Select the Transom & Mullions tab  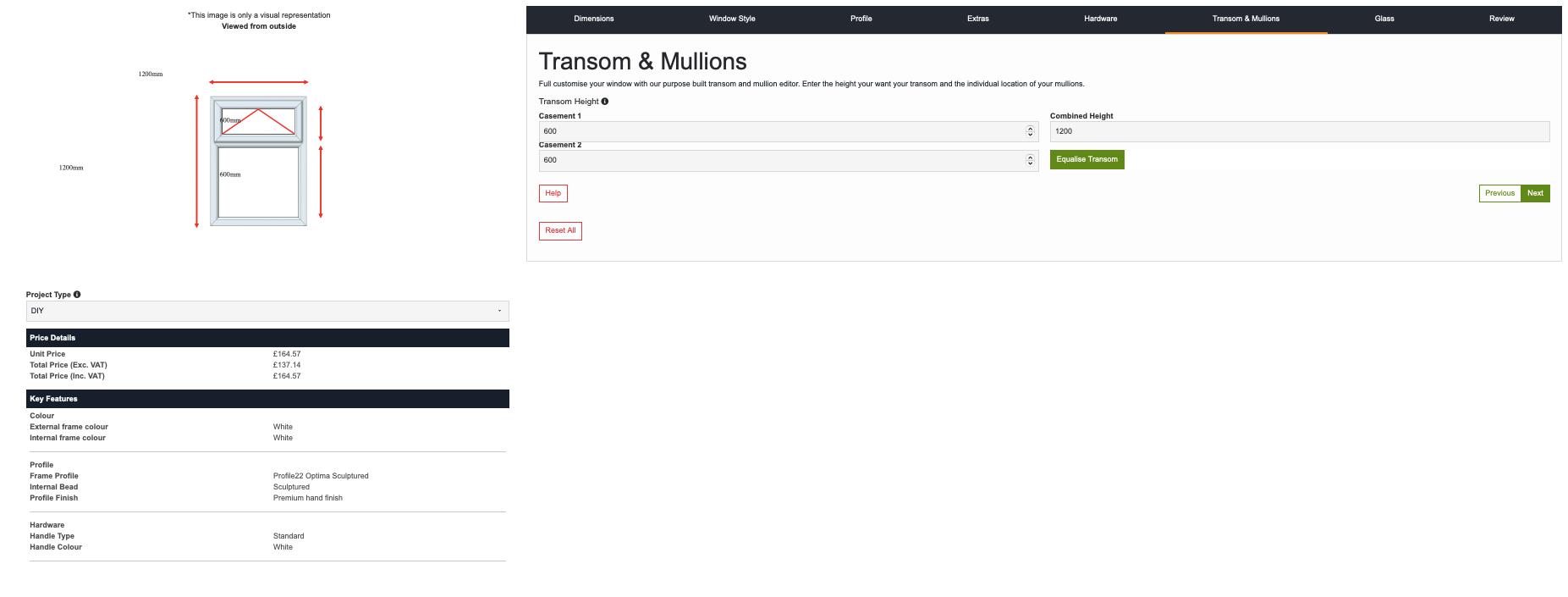[x=1246, y=19]
